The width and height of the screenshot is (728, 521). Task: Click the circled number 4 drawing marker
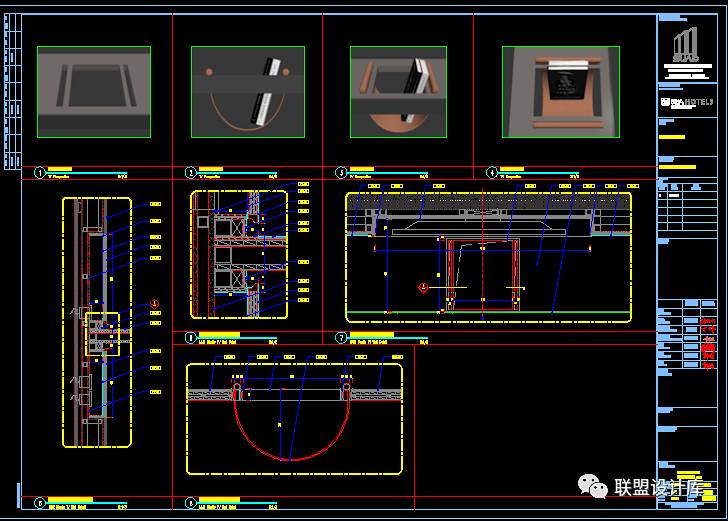coord(491,173)
